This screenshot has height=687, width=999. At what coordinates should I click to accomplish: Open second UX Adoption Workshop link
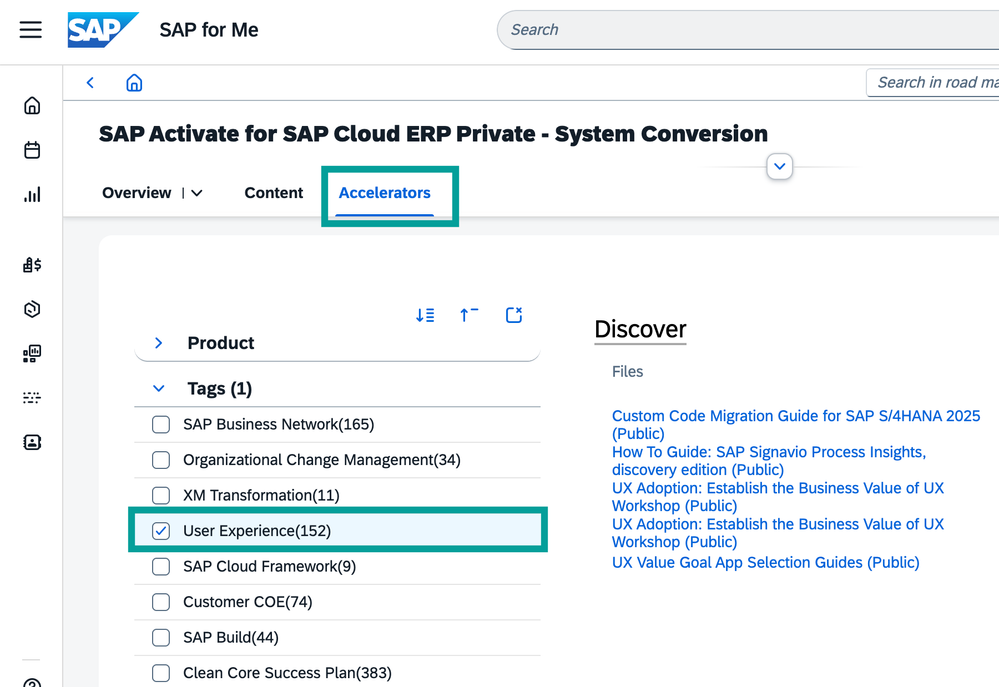pyautogui.click(x=778, y=533)
